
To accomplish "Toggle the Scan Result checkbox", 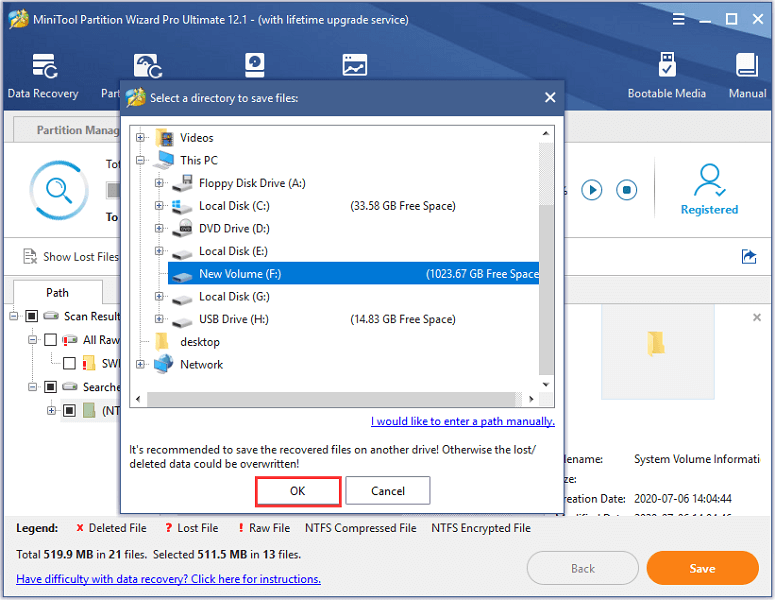I will click(x=32, y=316).
